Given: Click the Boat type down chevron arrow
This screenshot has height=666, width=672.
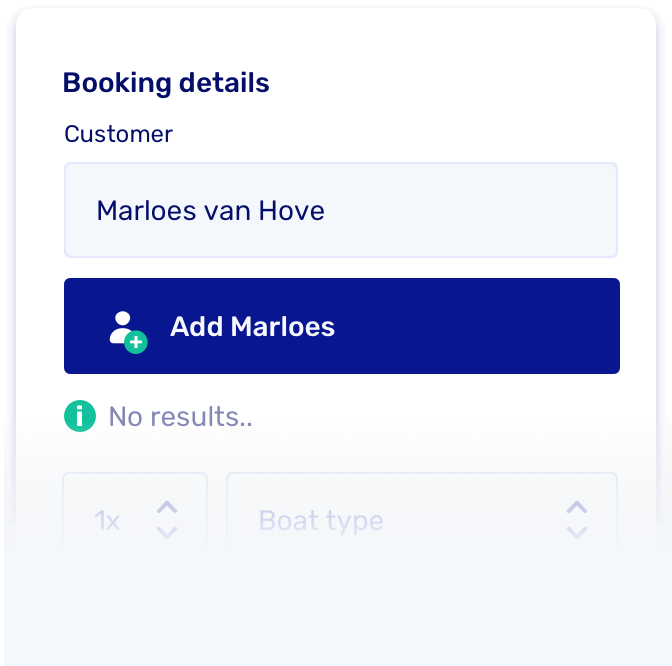Looking at the screenshot, I should coord(577,533).
